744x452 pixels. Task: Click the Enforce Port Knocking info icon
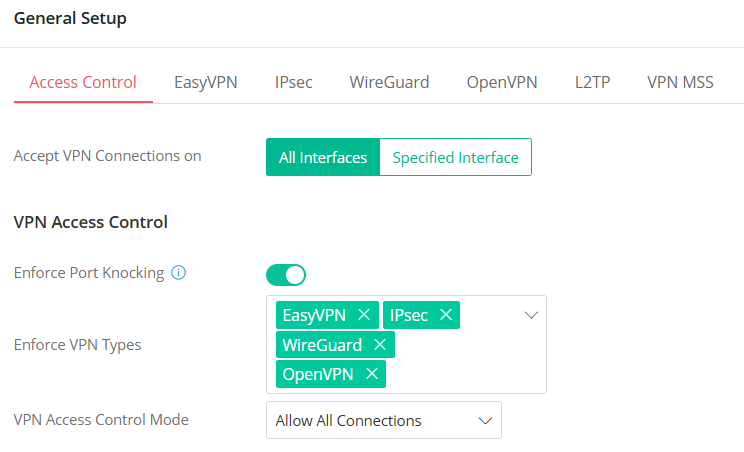click(x=179, y=273)
